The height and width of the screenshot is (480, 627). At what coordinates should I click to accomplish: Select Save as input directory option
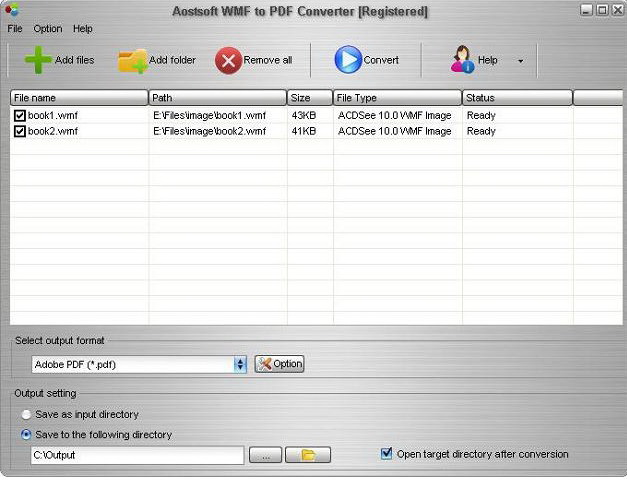[x=26, y=415]
